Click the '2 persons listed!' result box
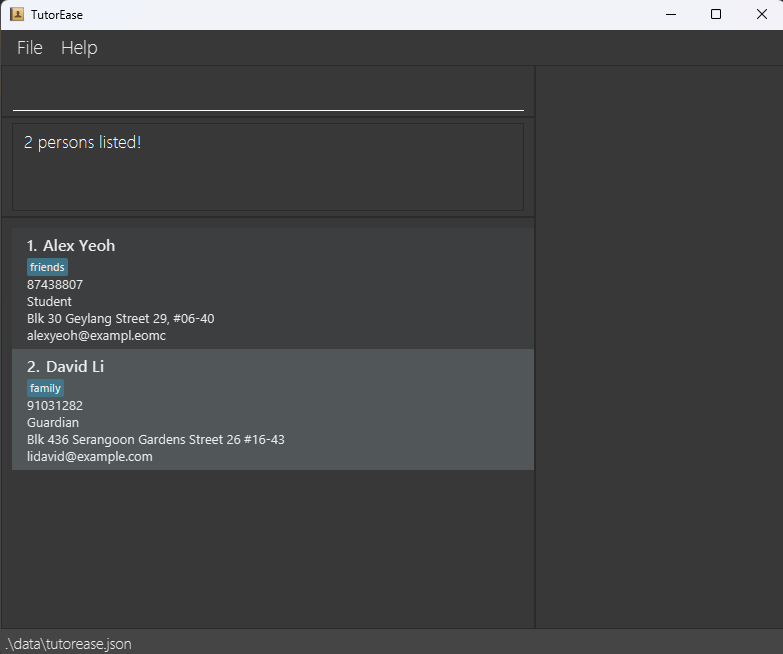783x654 pixels. (x=268, y=167)
